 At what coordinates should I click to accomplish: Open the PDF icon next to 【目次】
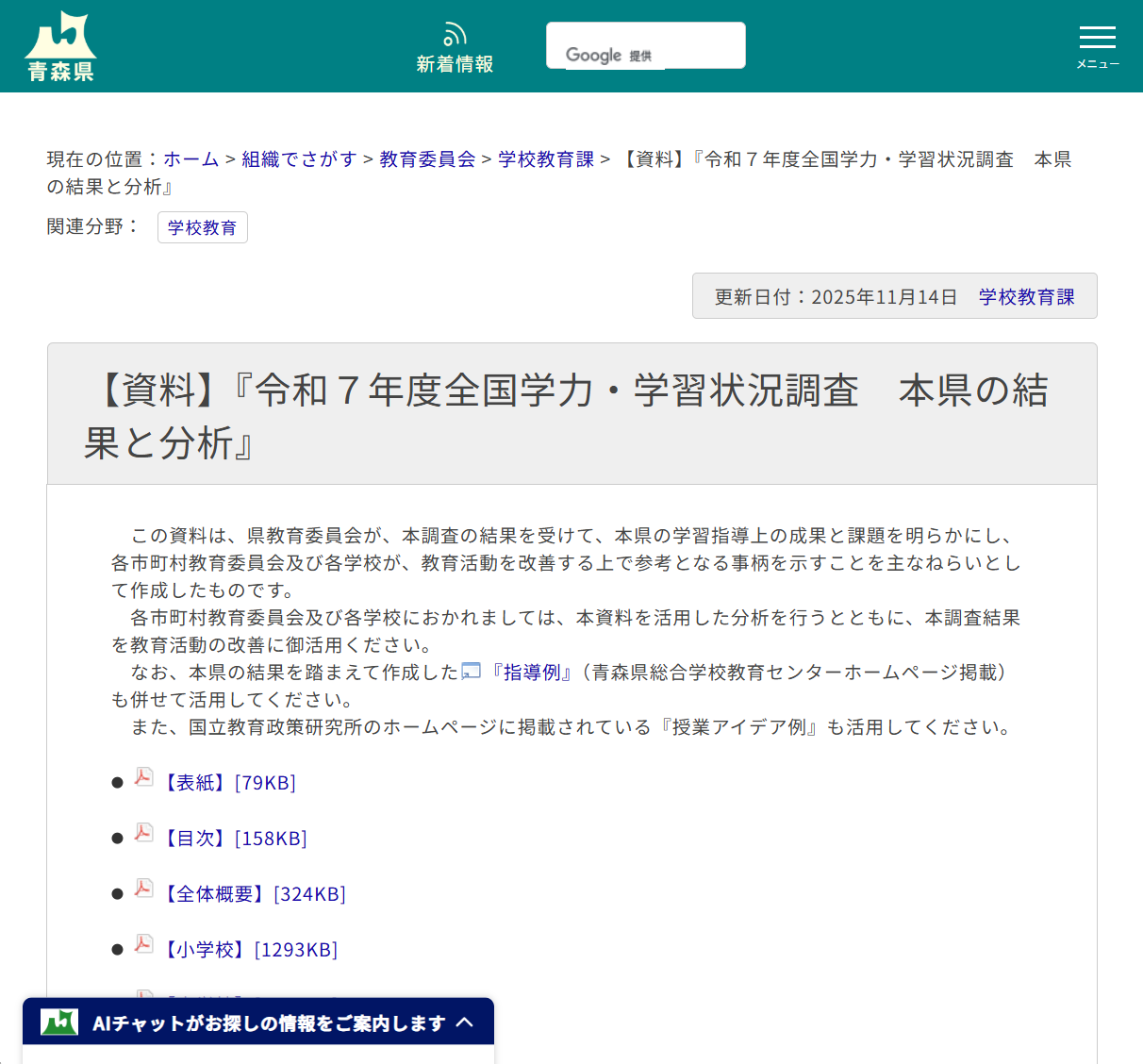pyautogui.click(x=143, y=833)
